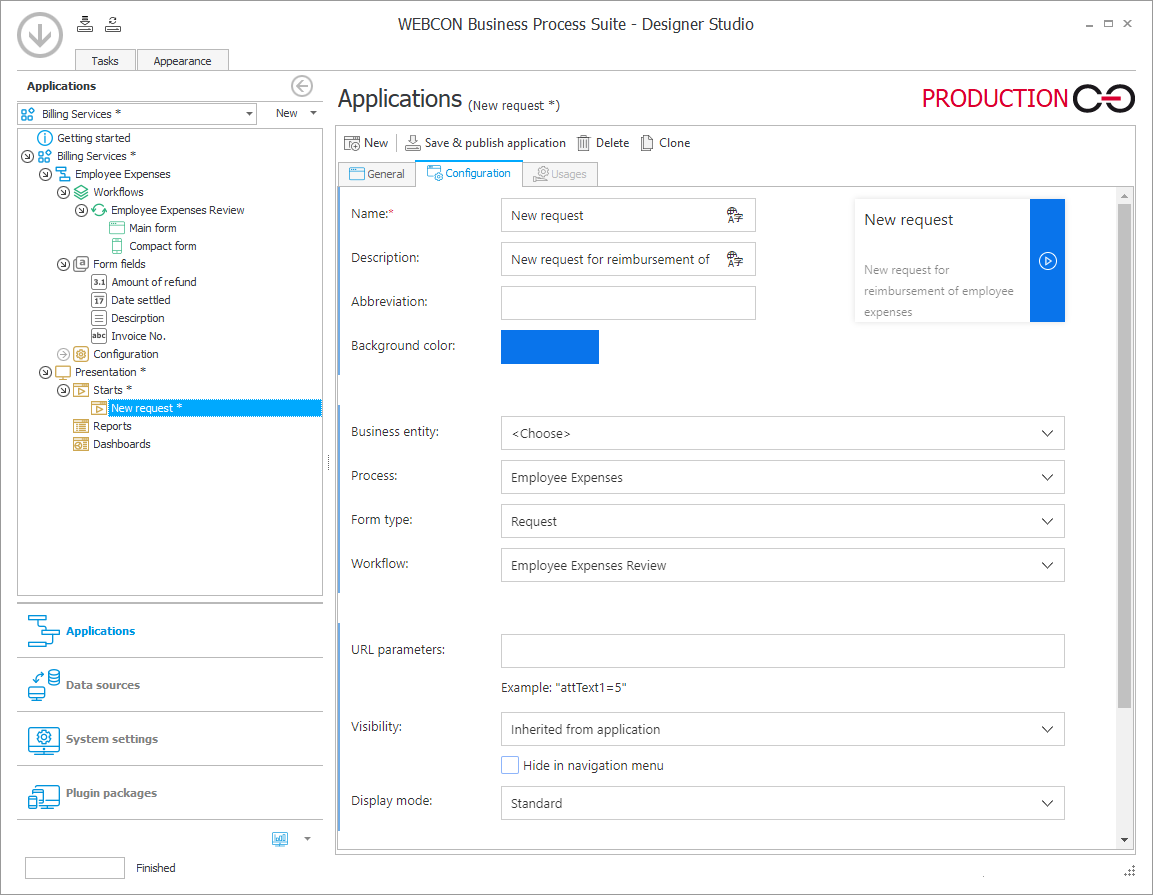This screenshot has height=895, width=1153.
Task: Open the Plugin packages section
Action: tap(170, 794)
